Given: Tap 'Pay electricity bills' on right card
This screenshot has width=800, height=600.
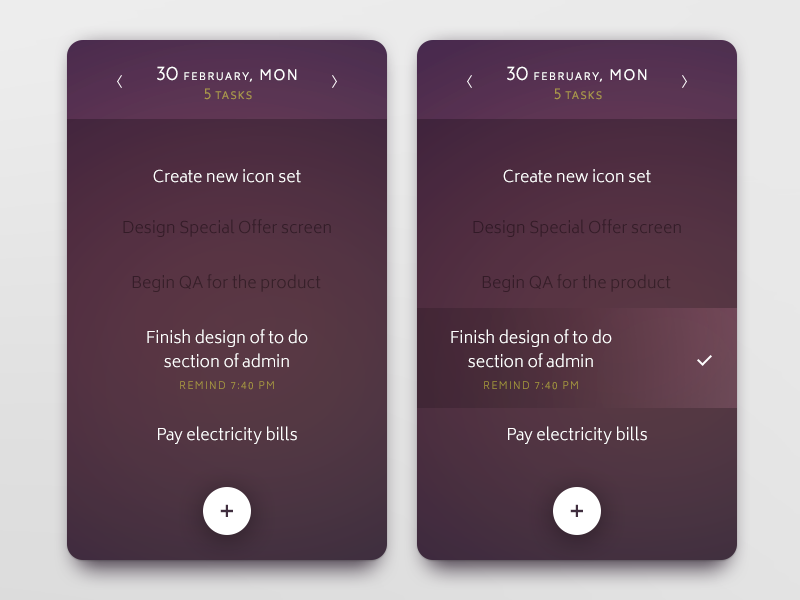Looking at the screenshot, I should [577, 434].
